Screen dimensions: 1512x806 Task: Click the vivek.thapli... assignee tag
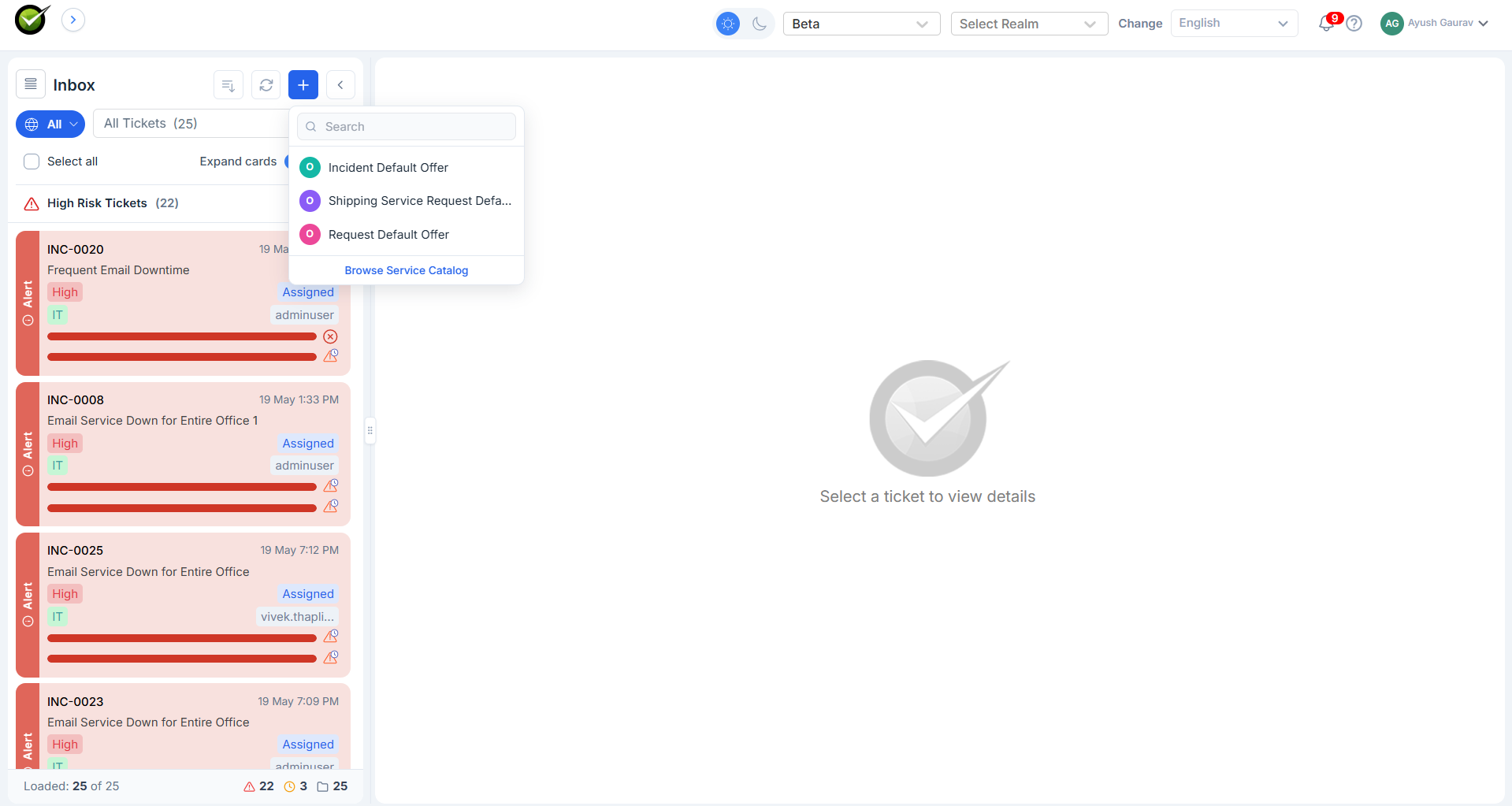pos(298,617)
